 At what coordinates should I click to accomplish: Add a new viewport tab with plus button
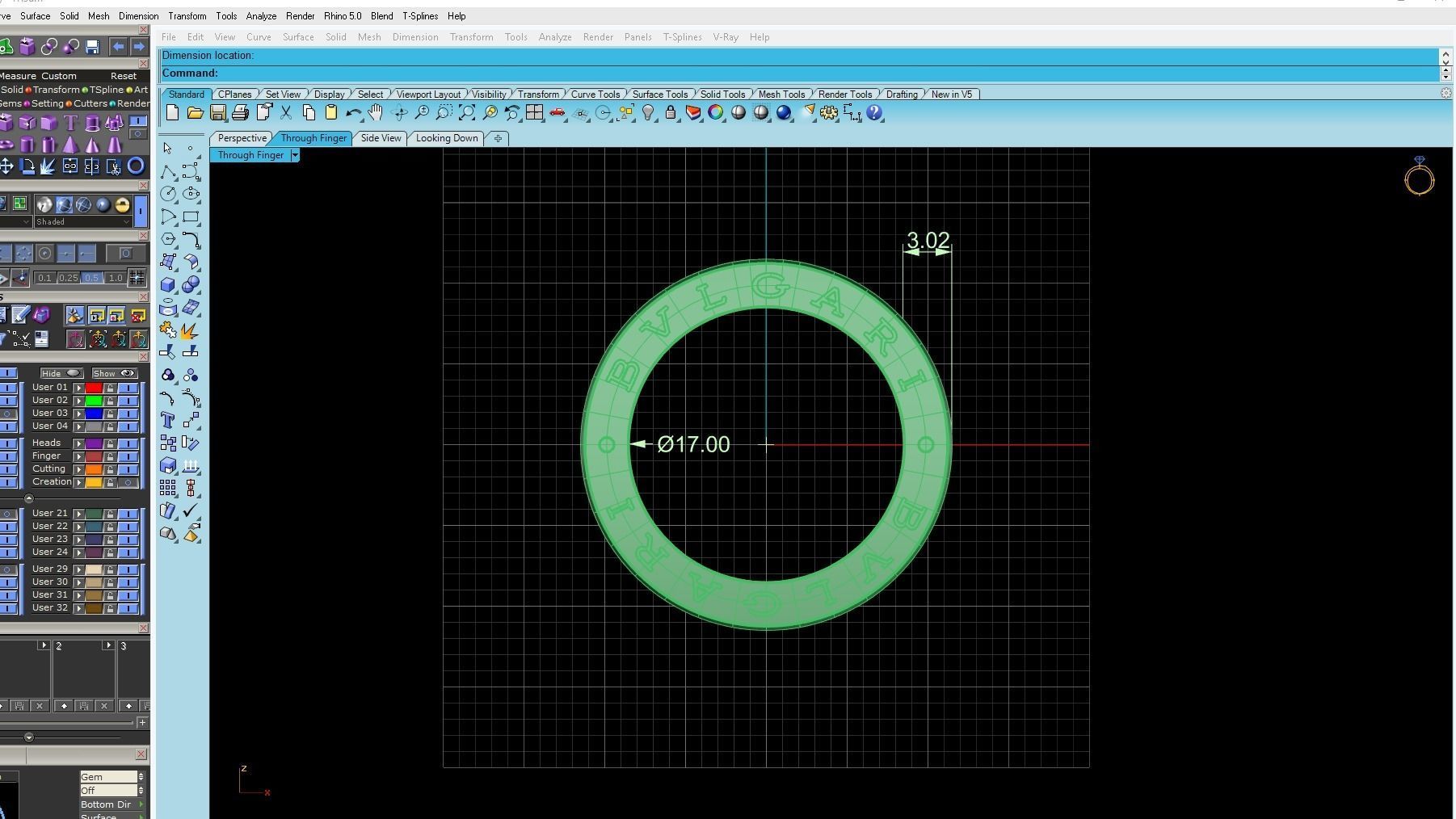pyautogui.click(x=498, y=138)
